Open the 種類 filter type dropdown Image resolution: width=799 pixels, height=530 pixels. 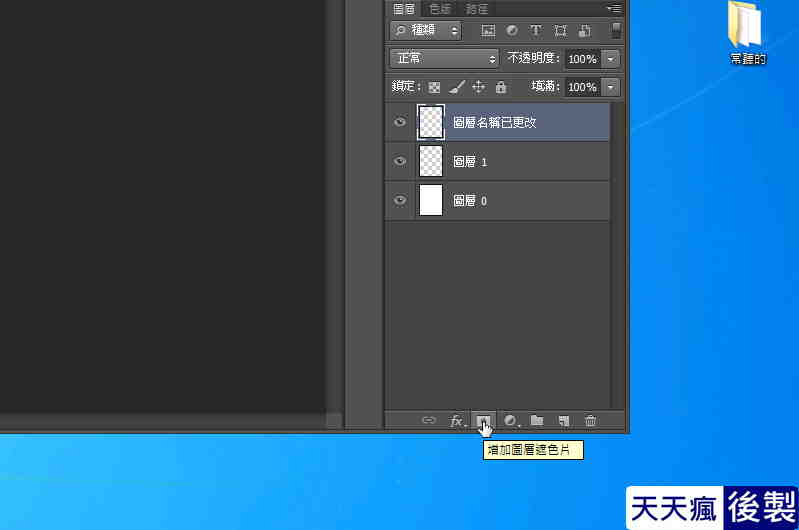coord(426,31)
